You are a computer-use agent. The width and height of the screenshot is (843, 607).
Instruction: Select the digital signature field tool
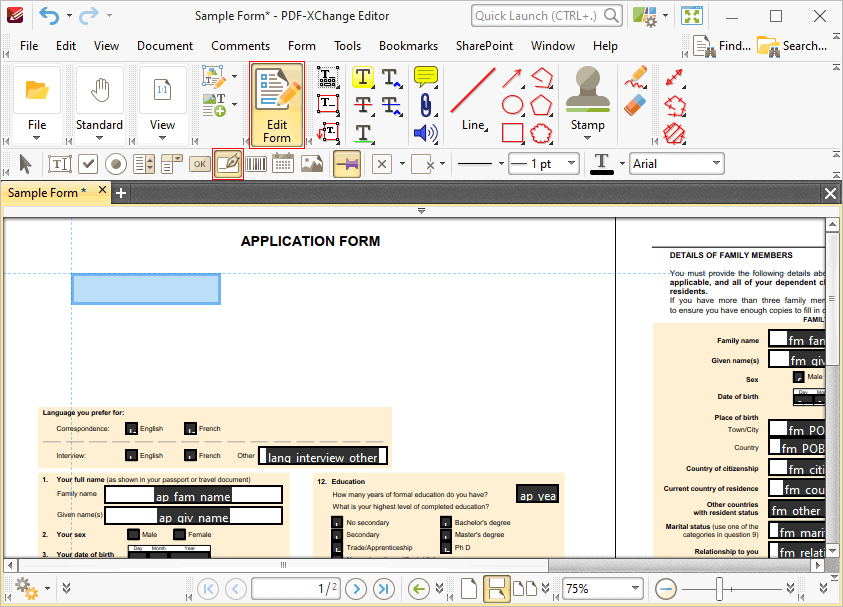(x=228, y=164)
